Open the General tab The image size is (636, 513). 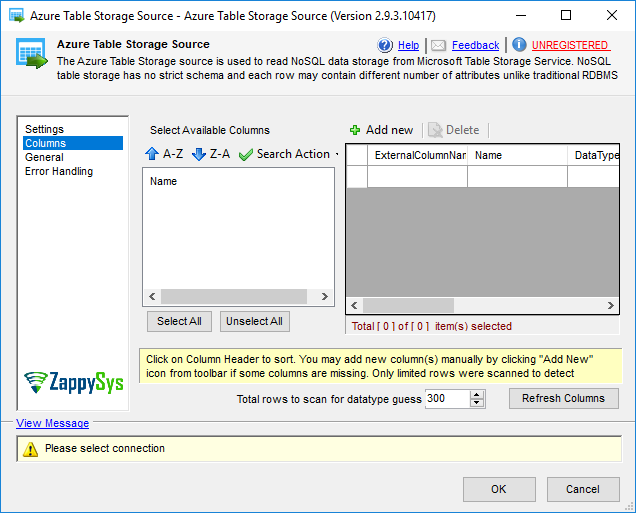44,157
